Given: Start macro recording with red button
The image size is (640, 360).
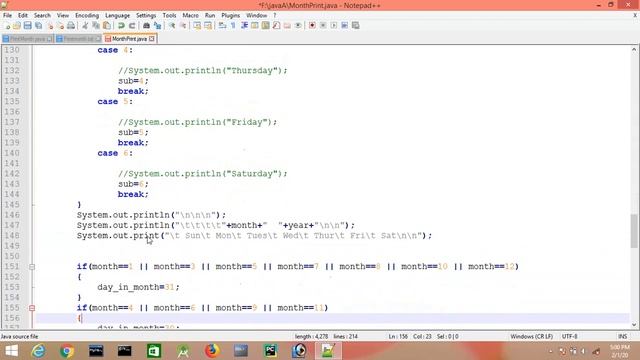Looking at the screenshot, I should (312, 26).
